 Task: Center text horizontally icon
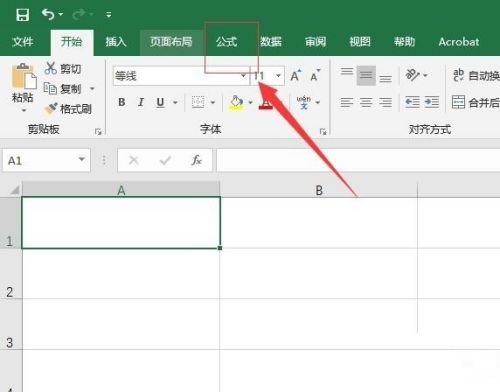366,102
